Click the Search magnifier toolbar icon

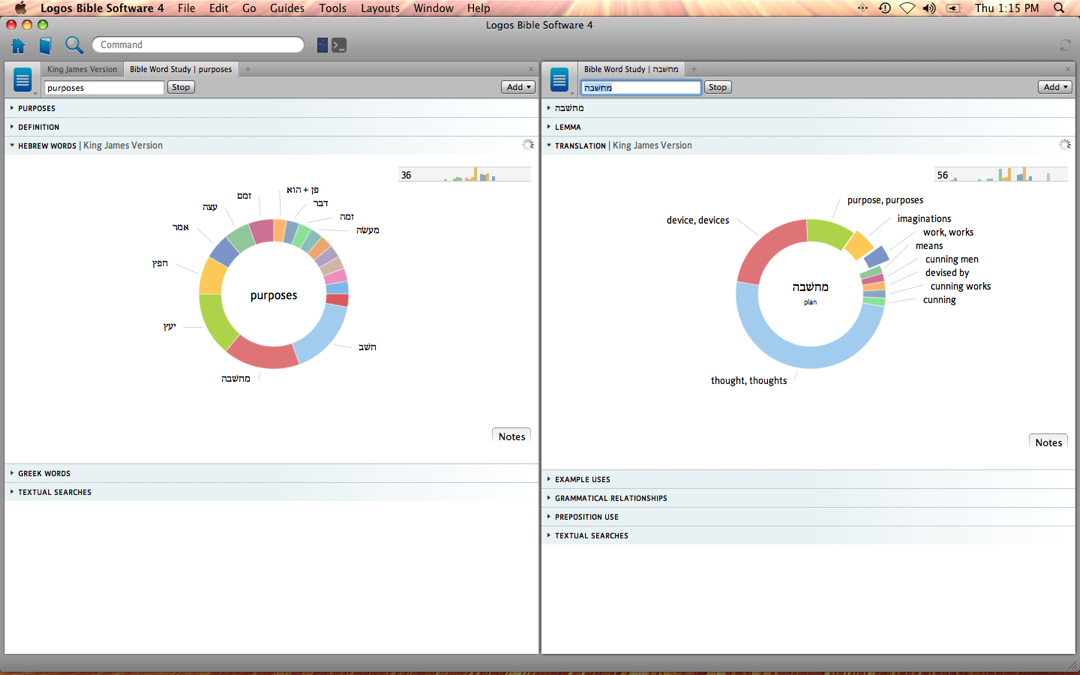tap(74, 45)
